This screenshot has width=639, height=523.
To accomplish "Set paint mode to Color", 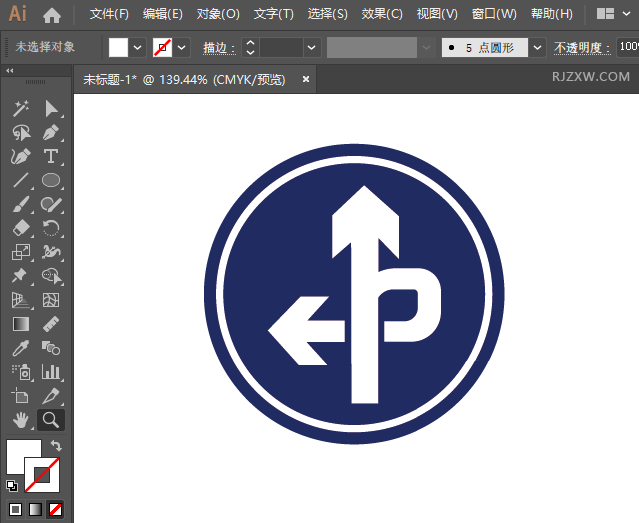I will (x=15, y=509).
